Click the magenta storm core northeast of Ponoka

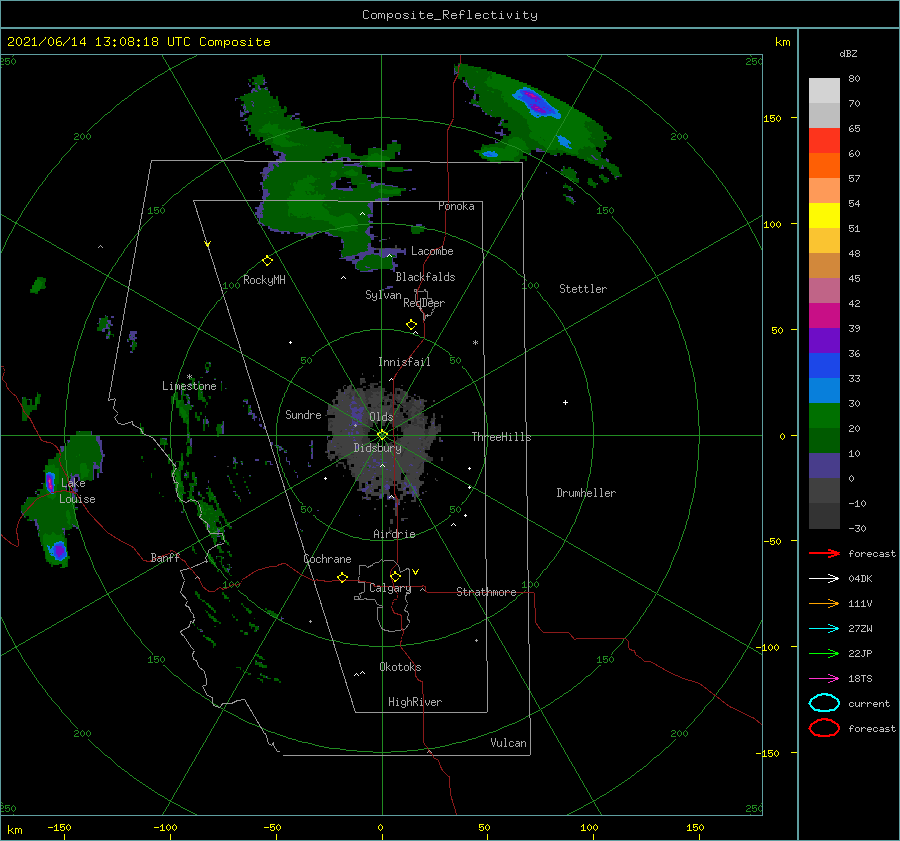[x=534, y=102]
